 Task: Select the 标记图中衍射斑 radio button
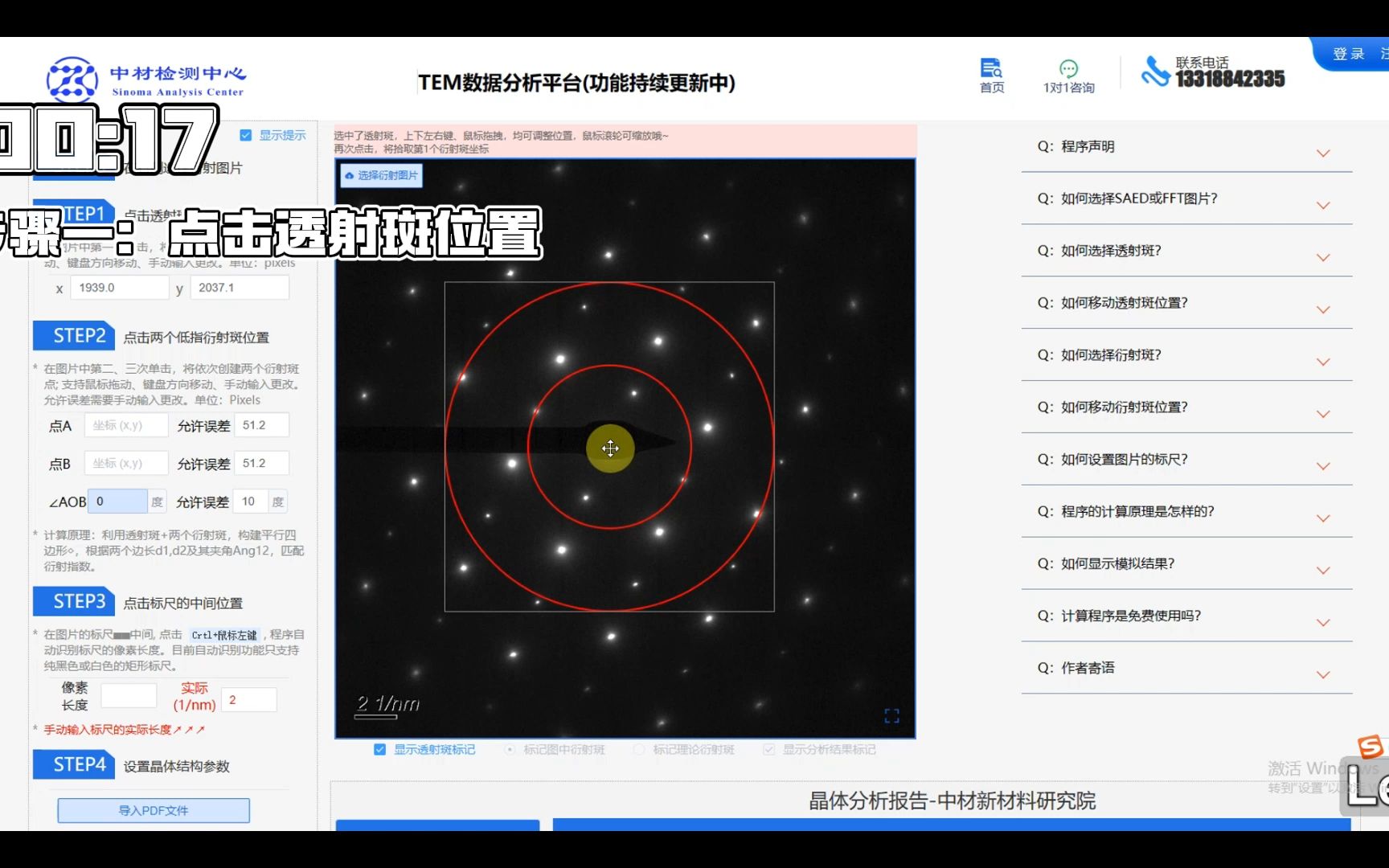pyautogui.click(x=509, y=749)
